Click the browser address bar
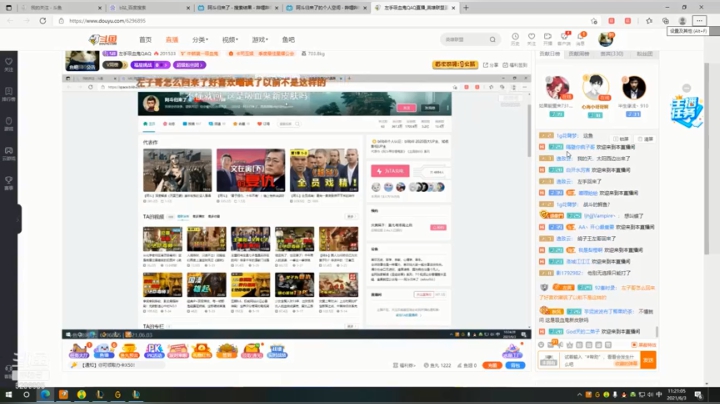 (x=321, y=21)
